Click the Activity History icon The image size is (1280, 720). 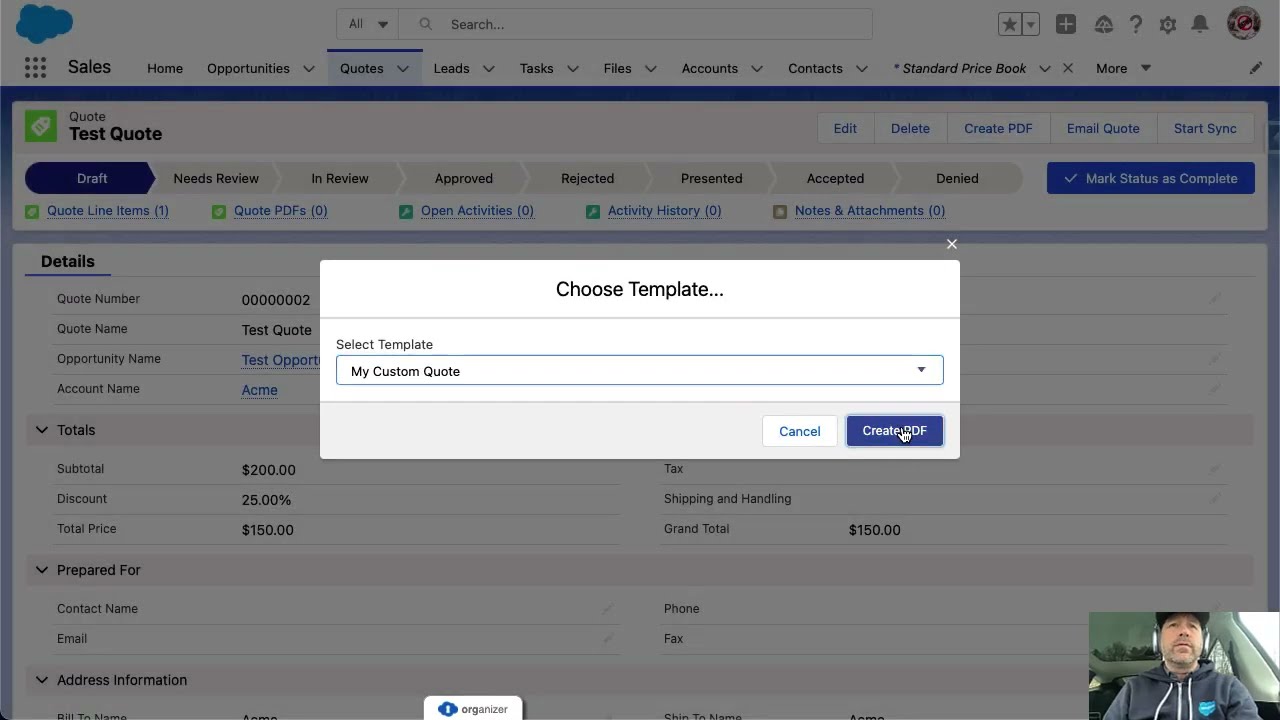click(x=593, y=211)
